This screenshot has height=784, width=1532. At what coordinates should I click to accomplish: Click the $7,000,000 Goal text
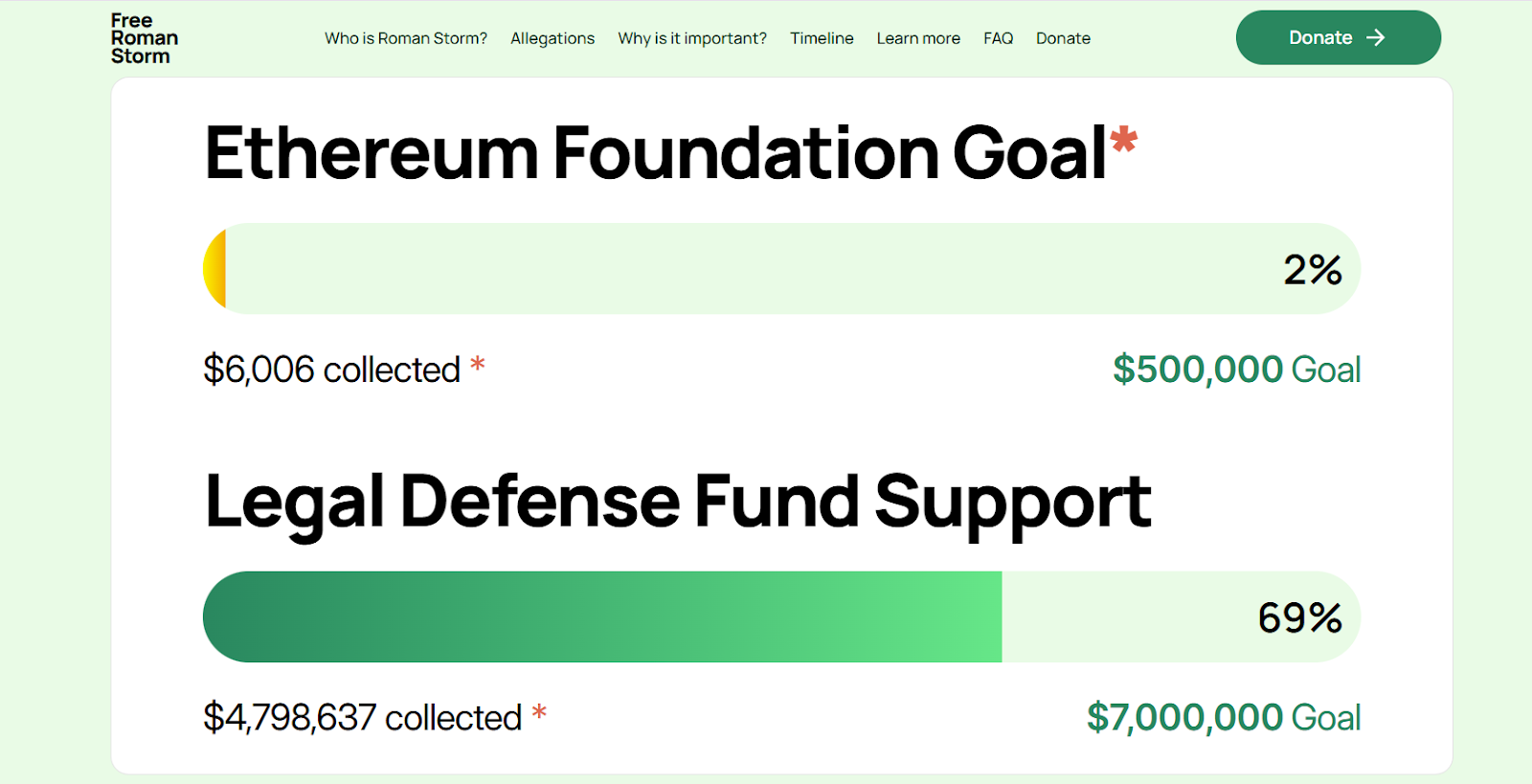click(1224, 717)
